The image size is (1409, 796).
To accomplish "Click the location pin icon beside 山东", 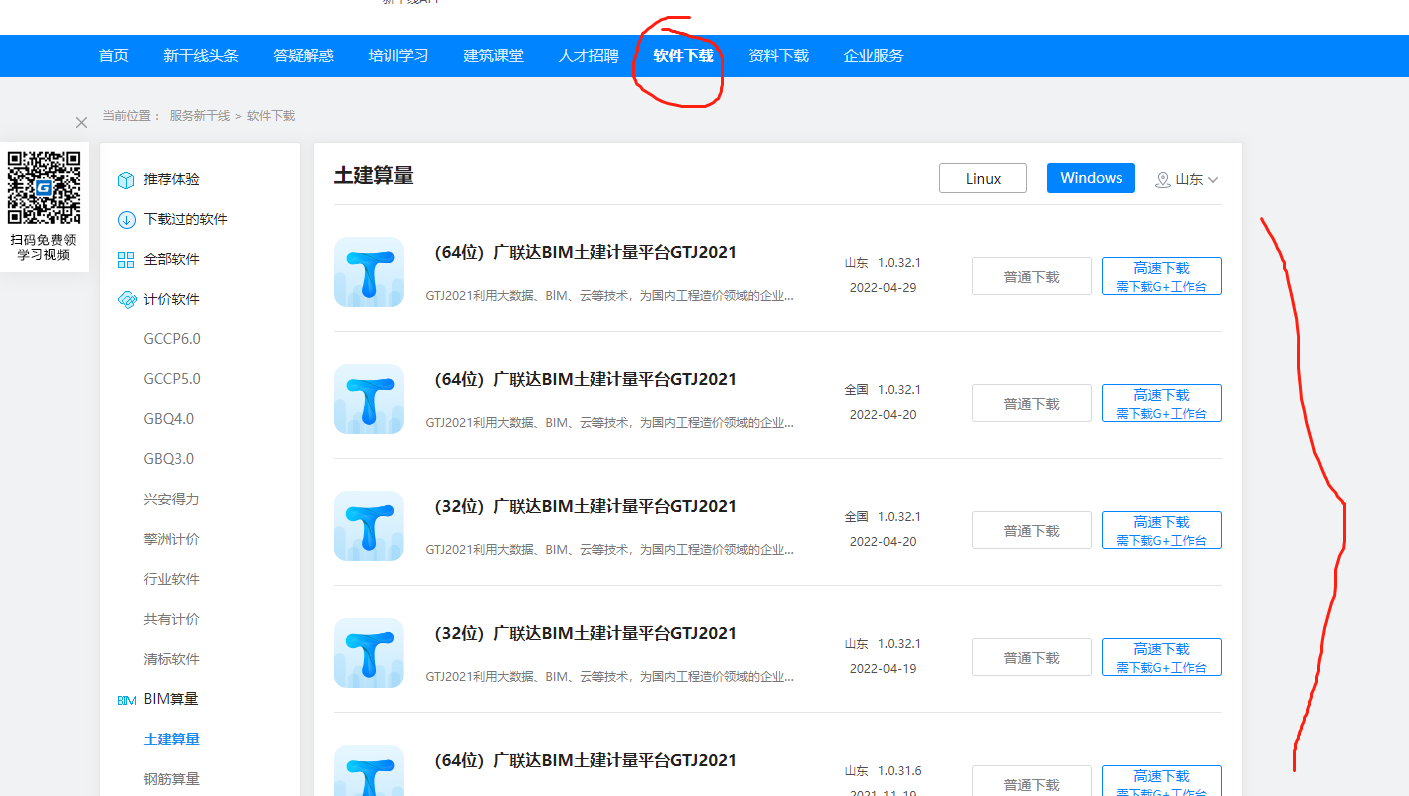I will coord(1163,180).
